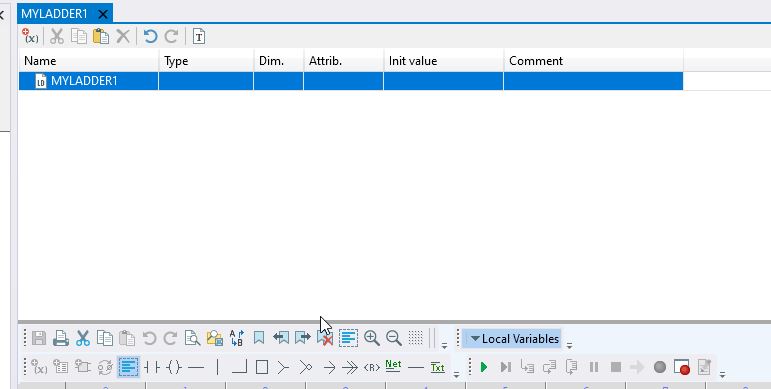Click the green Txt comment icon

(x=437, y=367)
